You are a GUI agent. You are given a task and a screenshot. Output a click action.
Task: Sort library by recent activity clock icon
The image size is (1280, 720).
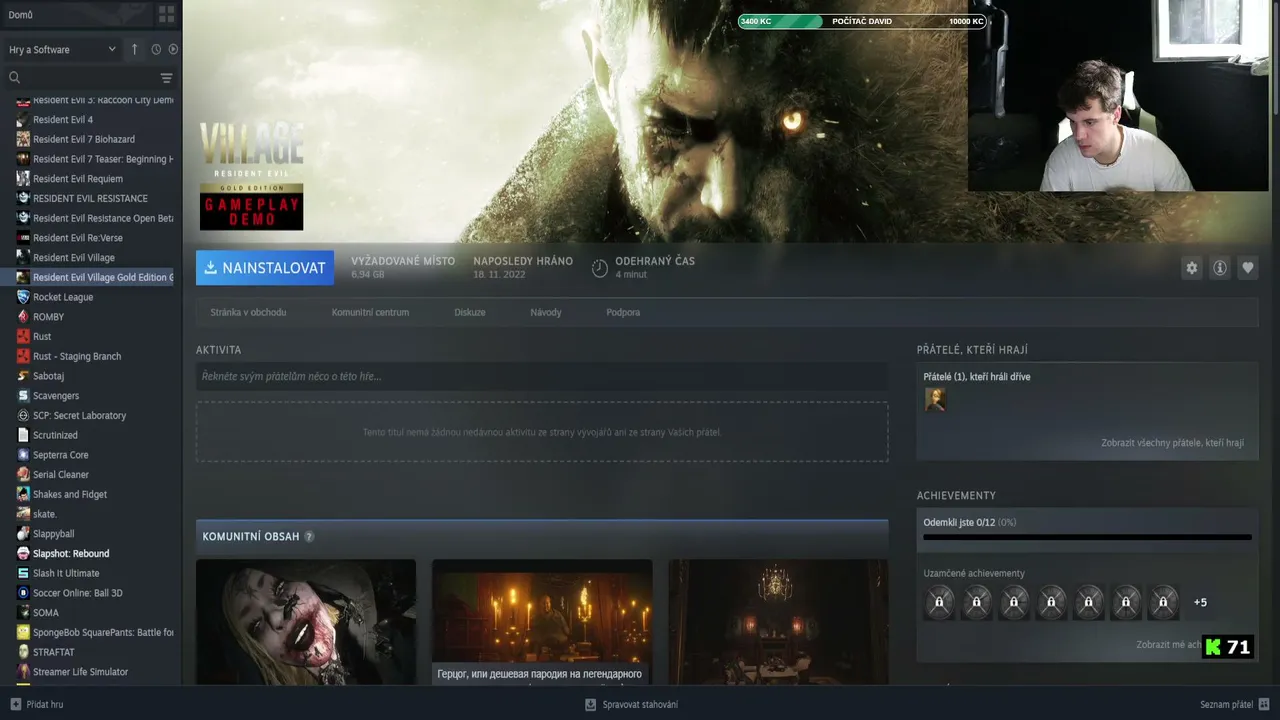pos(156,49)
